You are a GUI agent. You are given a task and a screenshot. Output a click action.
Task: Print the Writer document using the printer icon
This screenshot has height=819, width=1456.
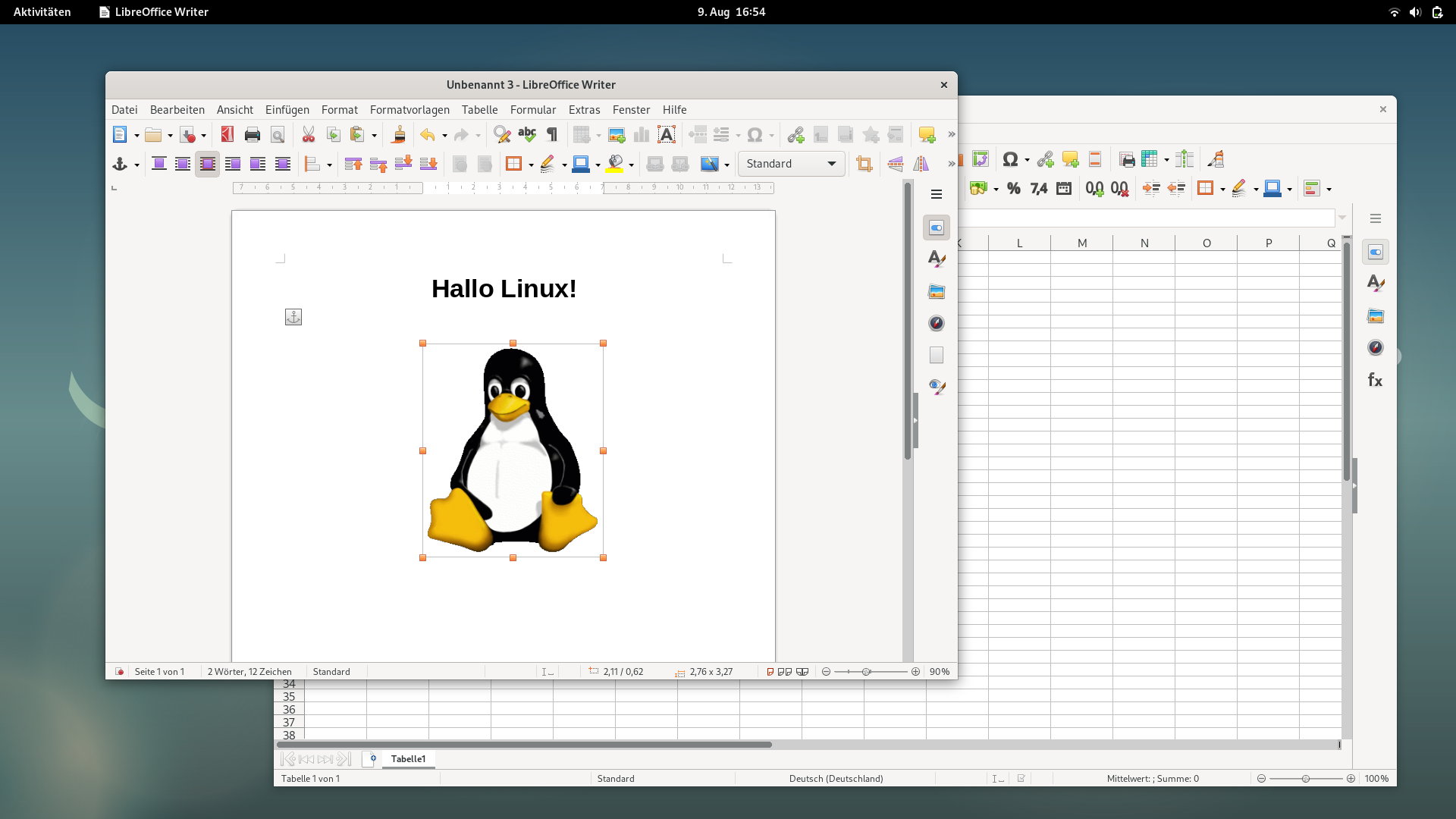pos(253,135)
